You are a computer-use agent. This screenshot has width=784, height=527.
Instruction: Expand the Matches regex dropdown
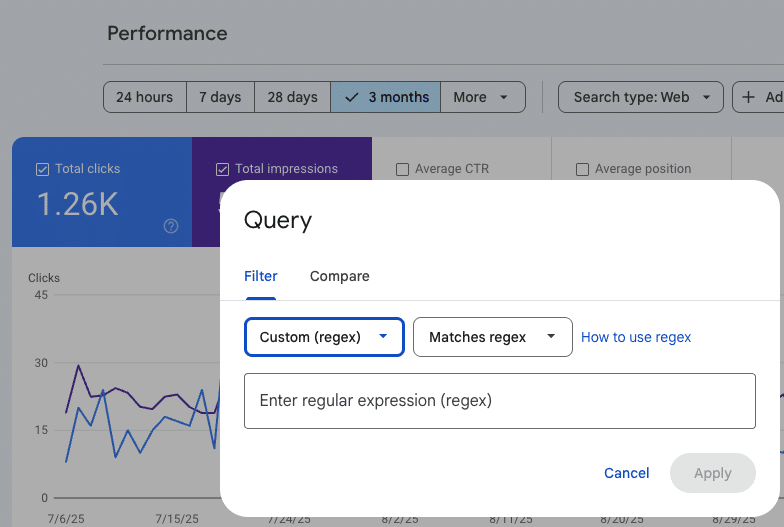point(492,337)
